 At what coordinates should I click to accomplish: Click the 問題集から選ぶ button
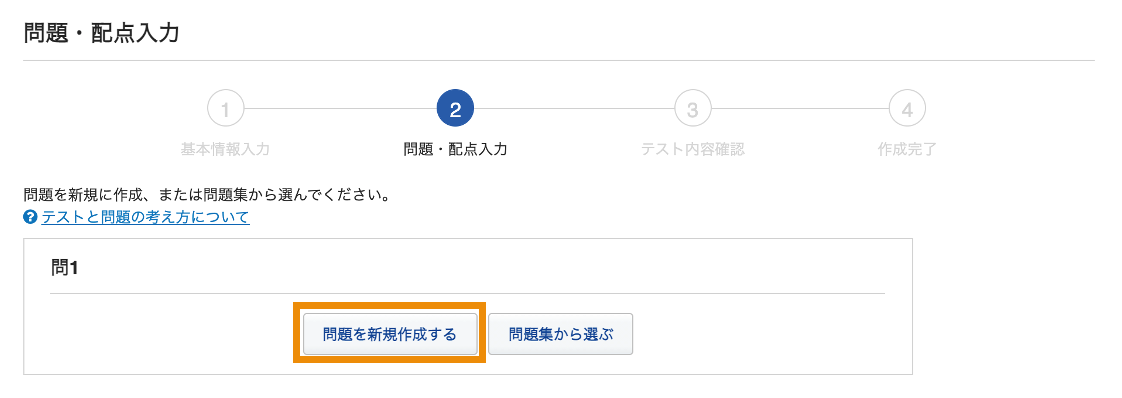click(x=561, y=334)
